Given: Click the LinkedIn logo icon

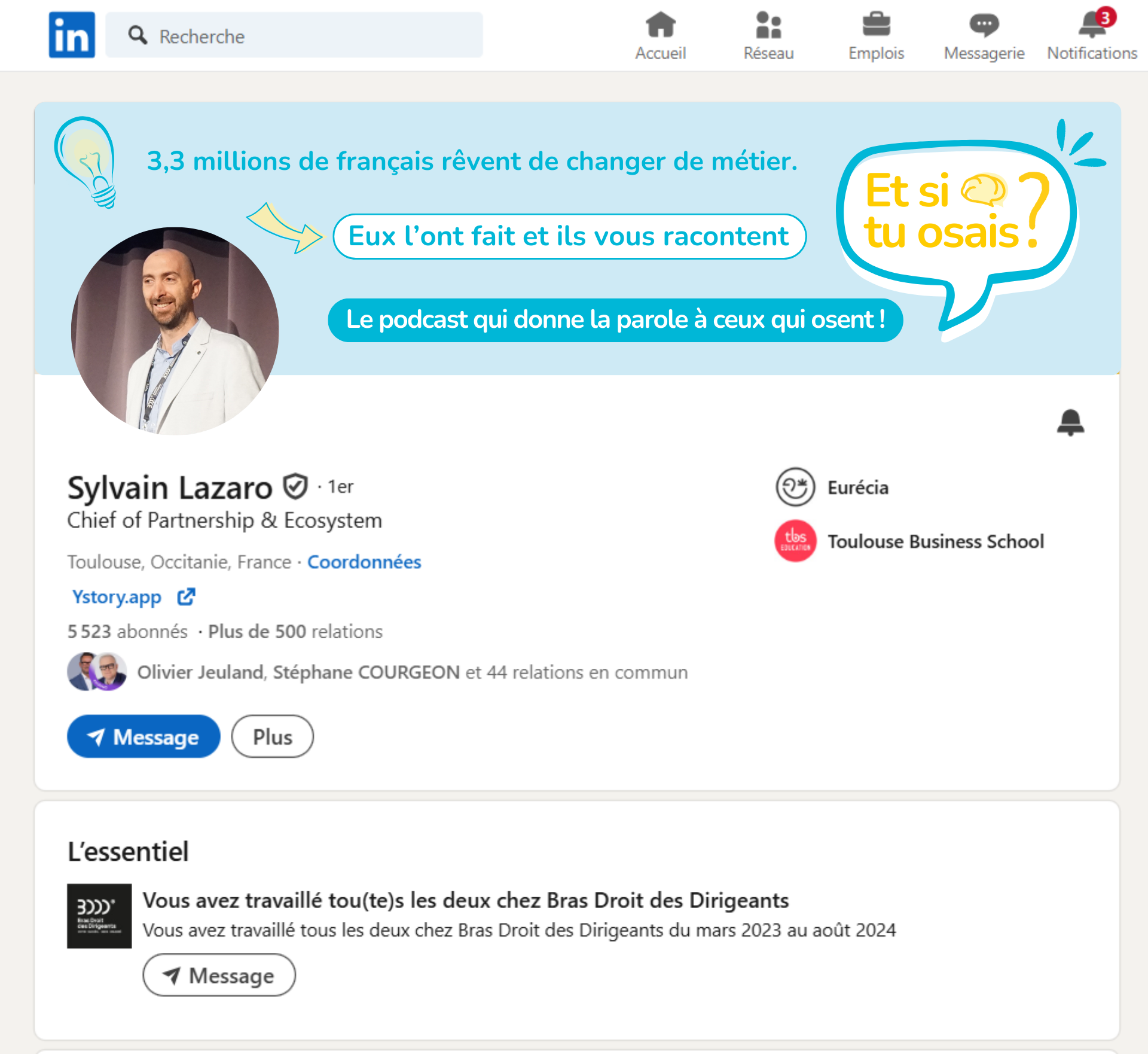Looking at the screenshot, I should pos(72,35).
